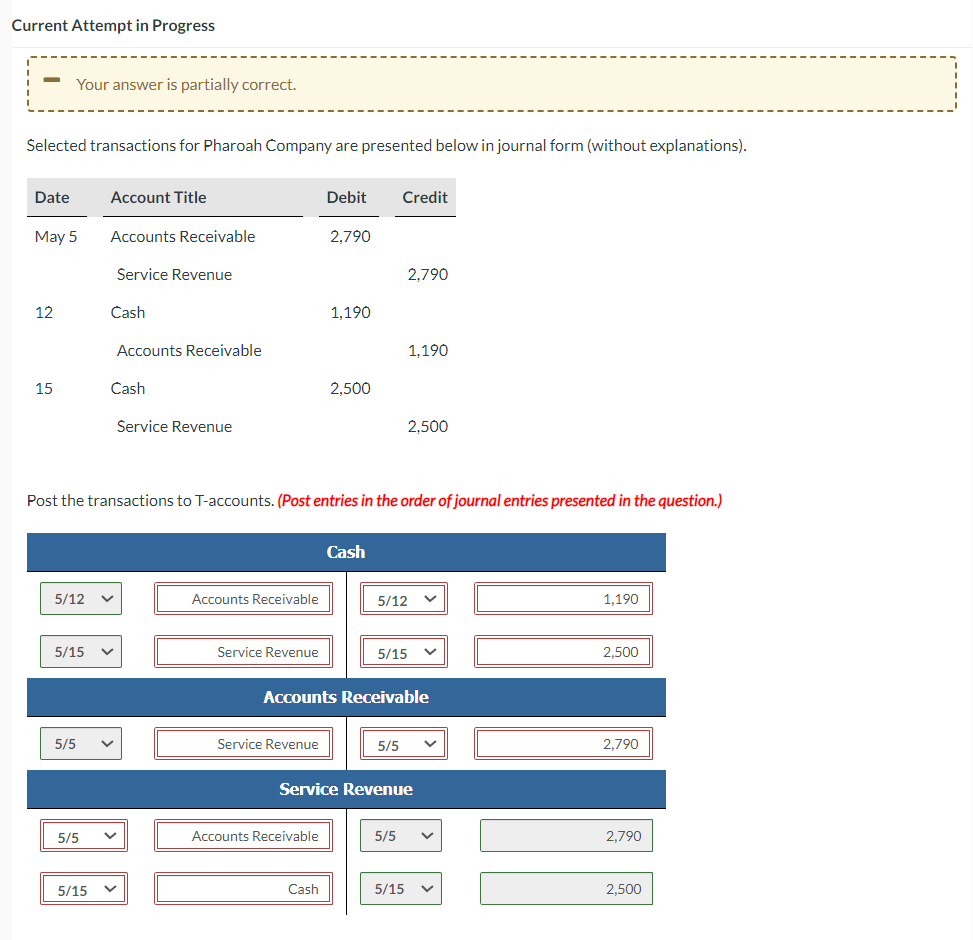Select the 2,790 amount field under Service Revenue
Screen dimensions: 973x940
[x=565, y=835]
